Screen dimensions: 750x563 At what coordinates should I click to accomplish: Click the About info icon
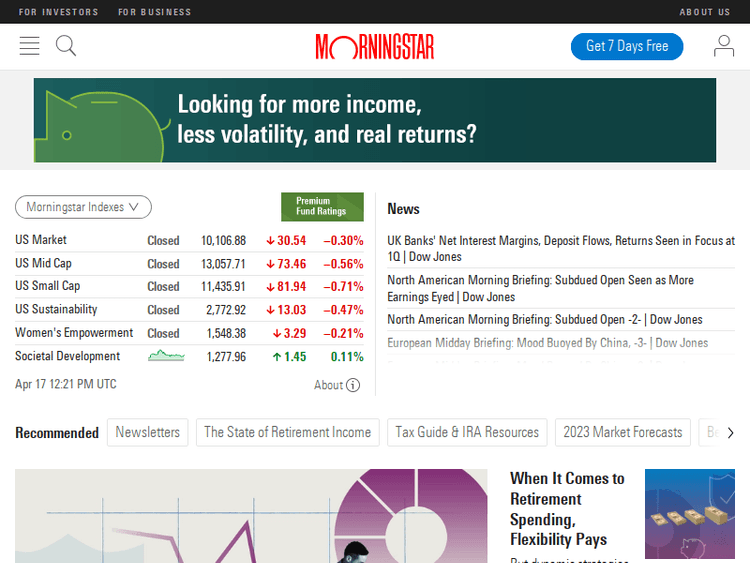point(353,385)
